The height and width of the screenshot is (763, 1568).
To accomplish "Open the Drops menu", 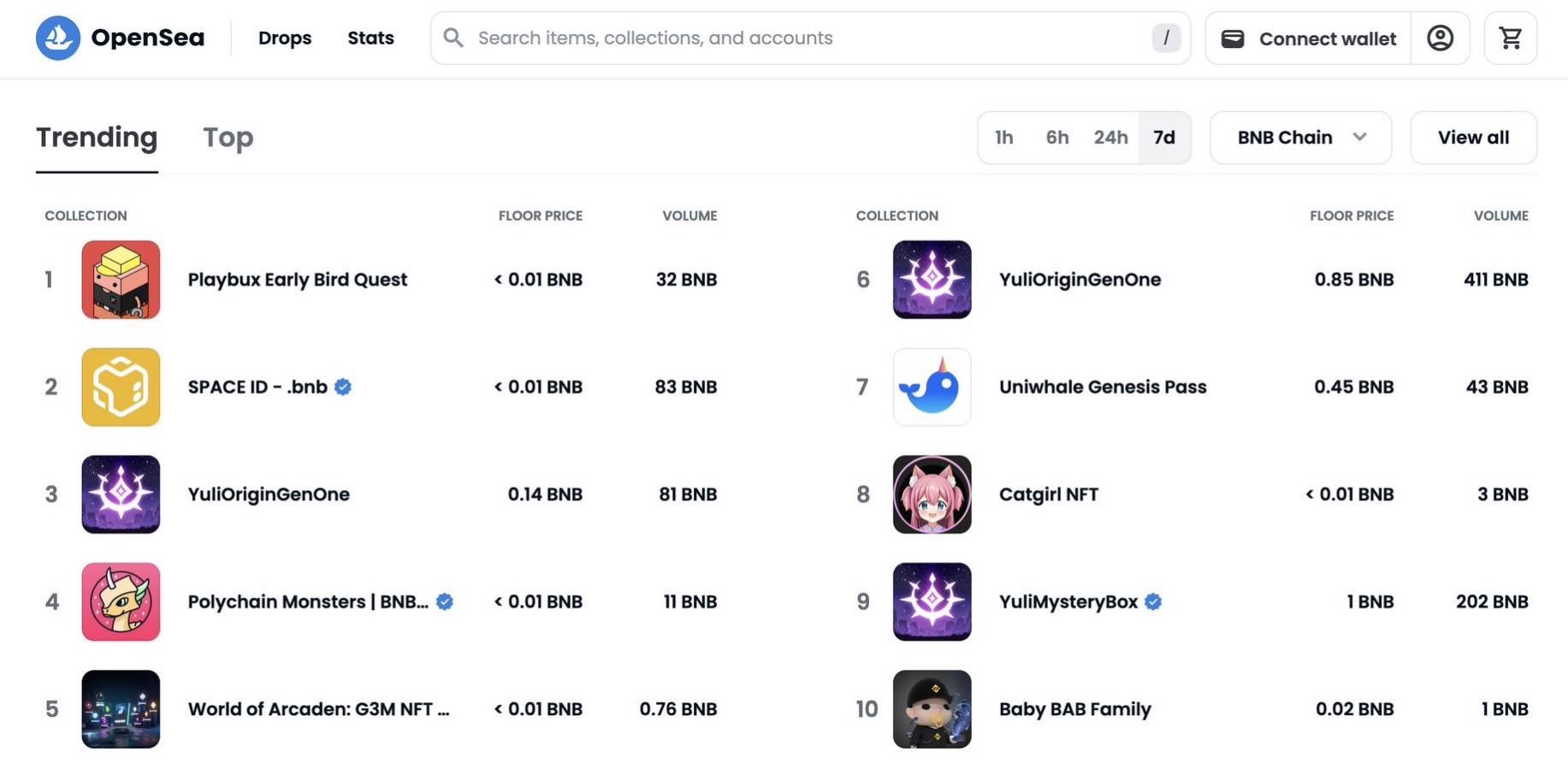I will pos(285,38).
